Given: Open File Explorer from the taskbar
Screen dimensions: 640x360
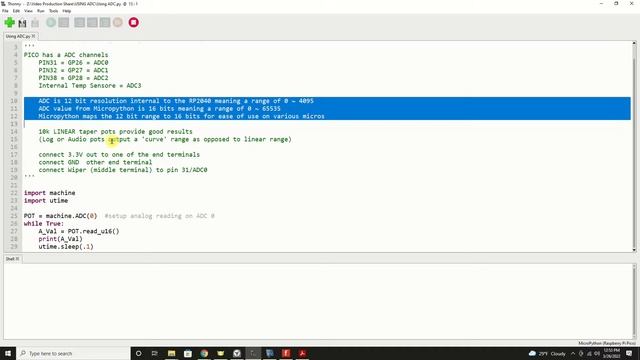Looking at the screenshot, I should (171, 353).
